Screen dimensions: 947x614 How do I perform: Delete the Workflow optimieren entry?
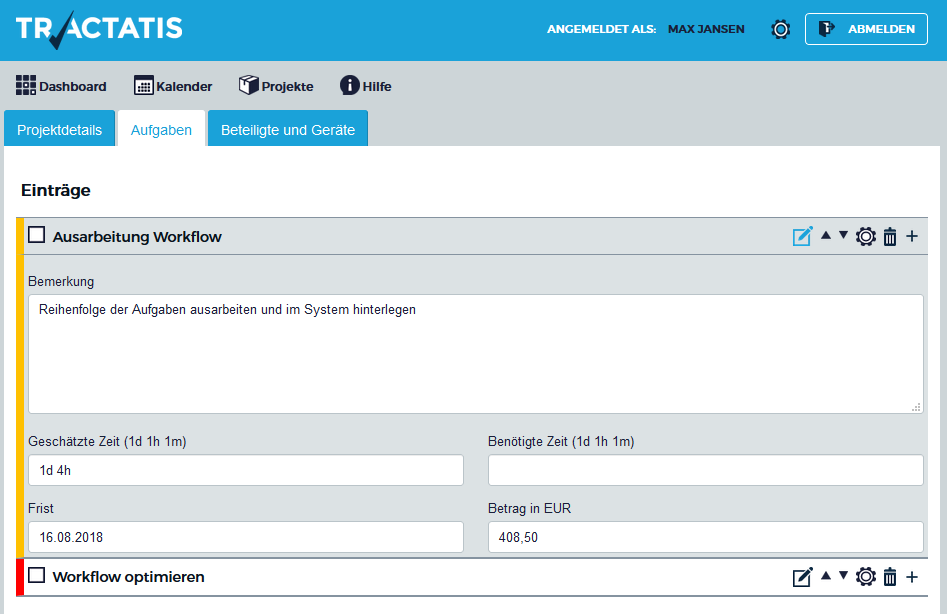pyautogui.click(x=890, y=577)
